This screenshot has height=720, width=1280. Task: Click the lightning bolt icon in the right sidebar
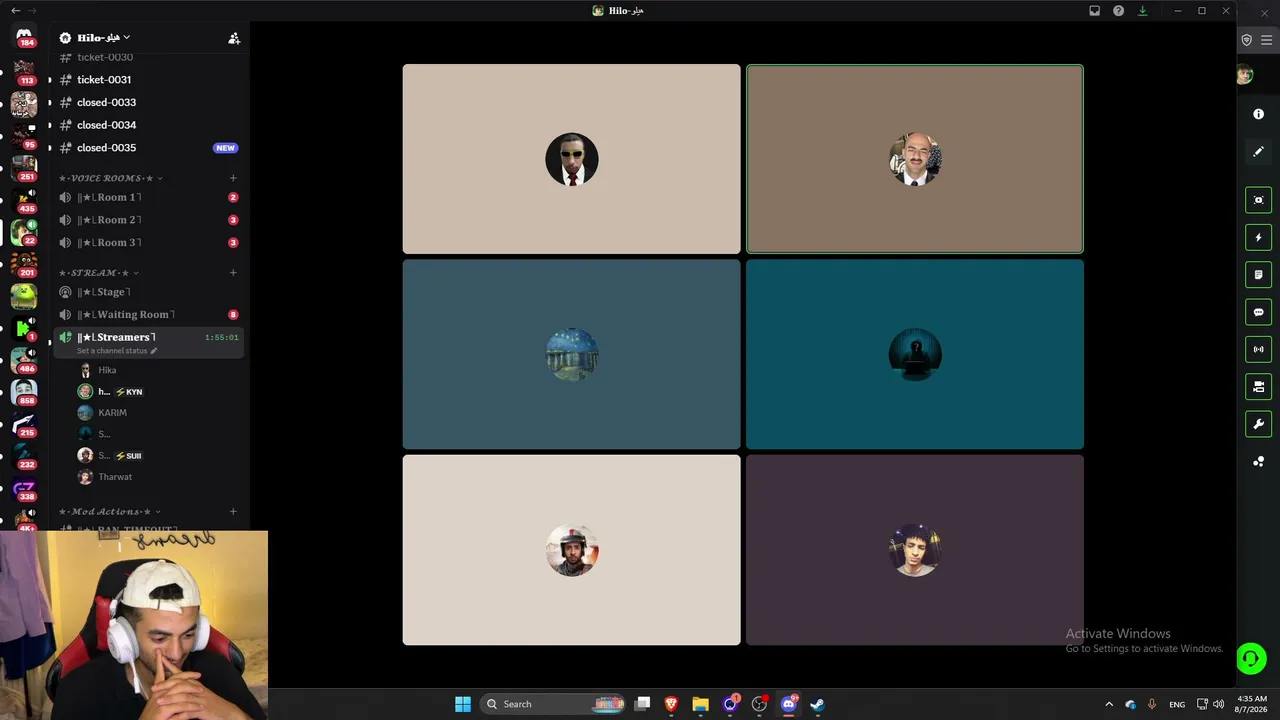[1258, 237]
